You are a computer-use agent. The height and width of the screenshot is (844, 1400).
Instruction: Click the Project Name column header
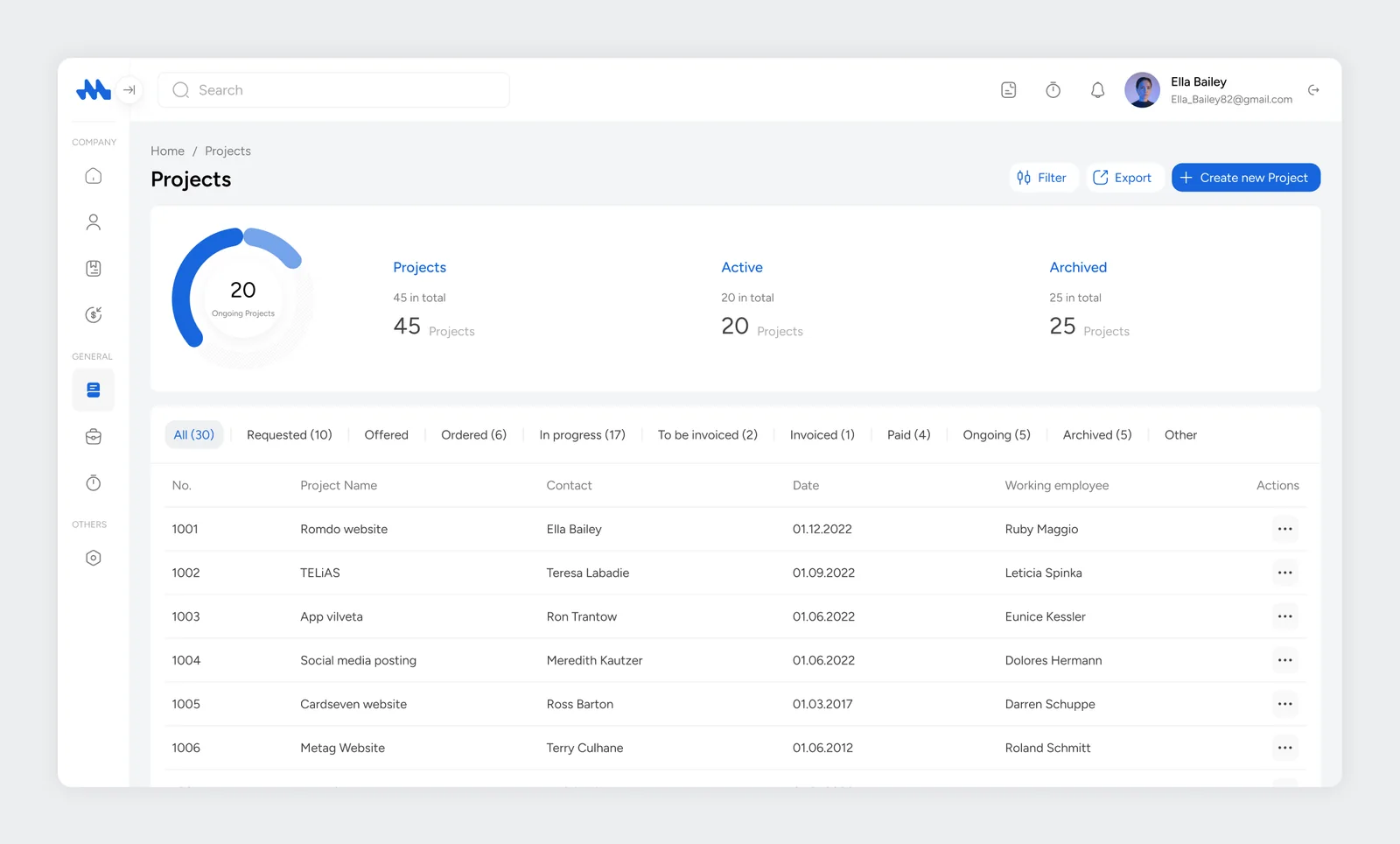coord(339,485)
